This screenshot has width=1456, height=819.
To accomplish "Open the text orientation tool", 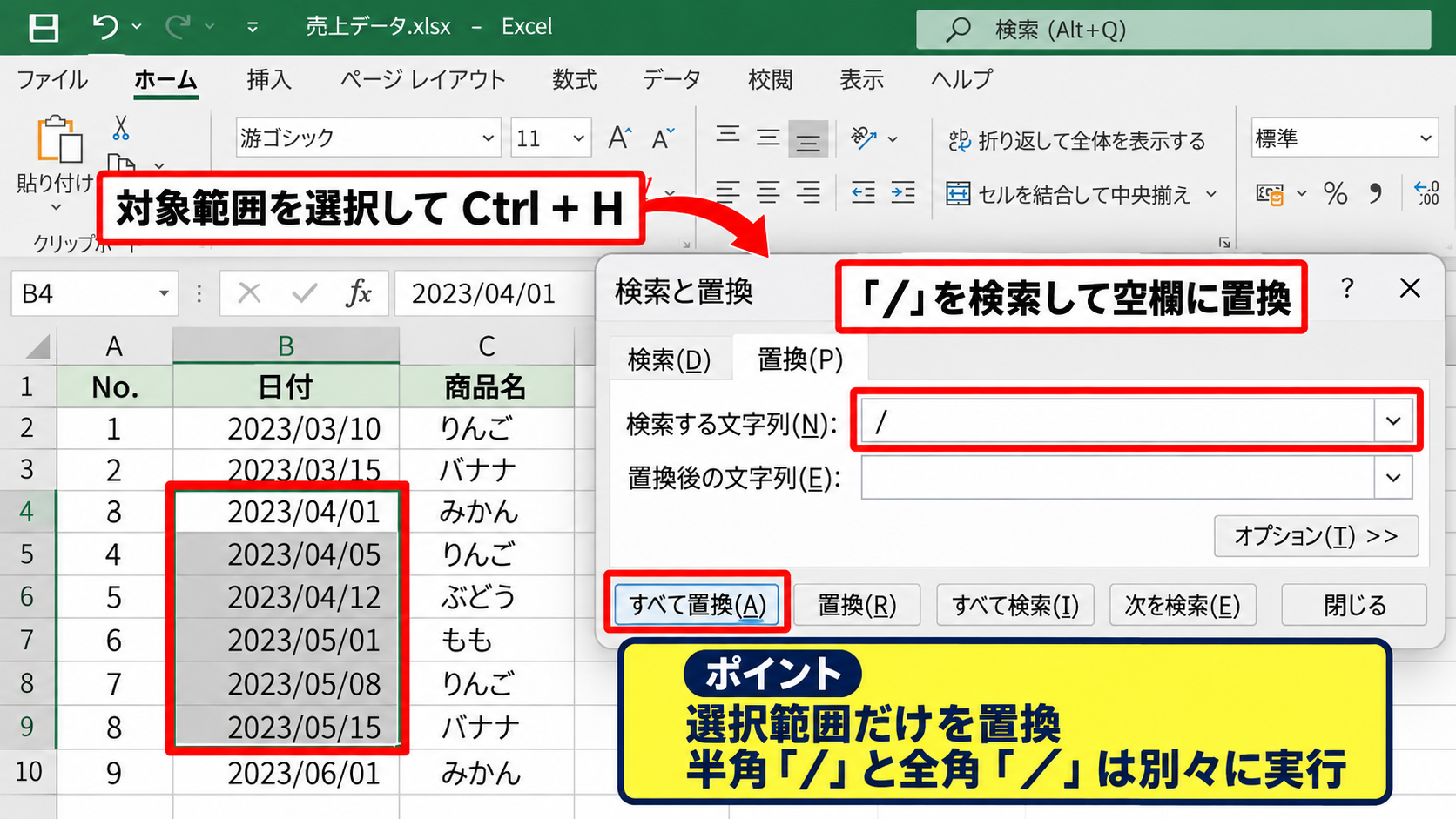I will [864, 138].
